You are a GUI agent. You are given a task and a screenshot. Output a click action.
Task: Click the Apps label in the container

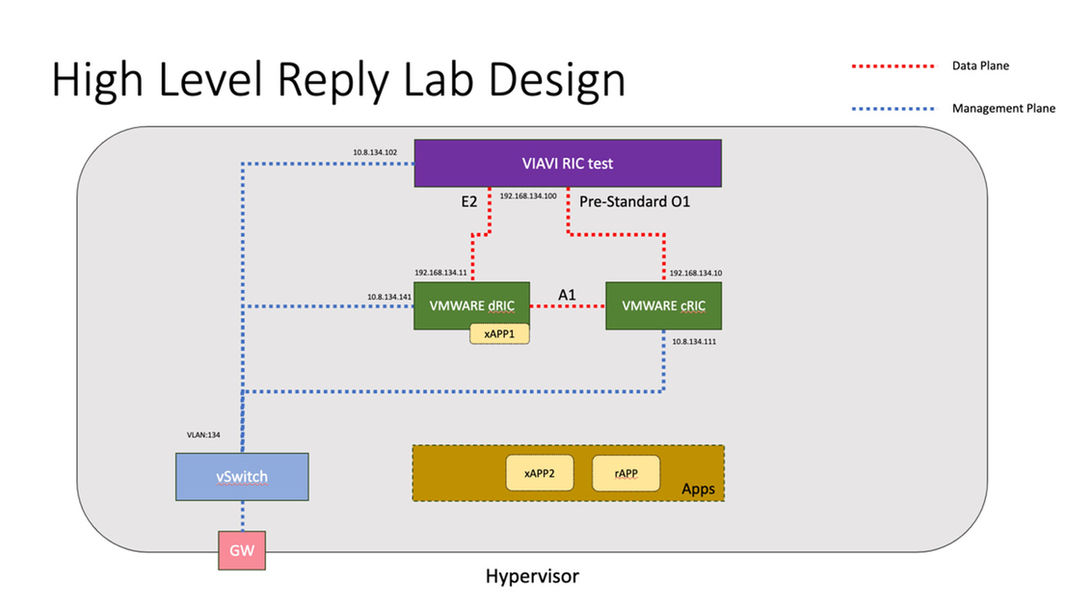pyautogui.click(x=698, y=489)
